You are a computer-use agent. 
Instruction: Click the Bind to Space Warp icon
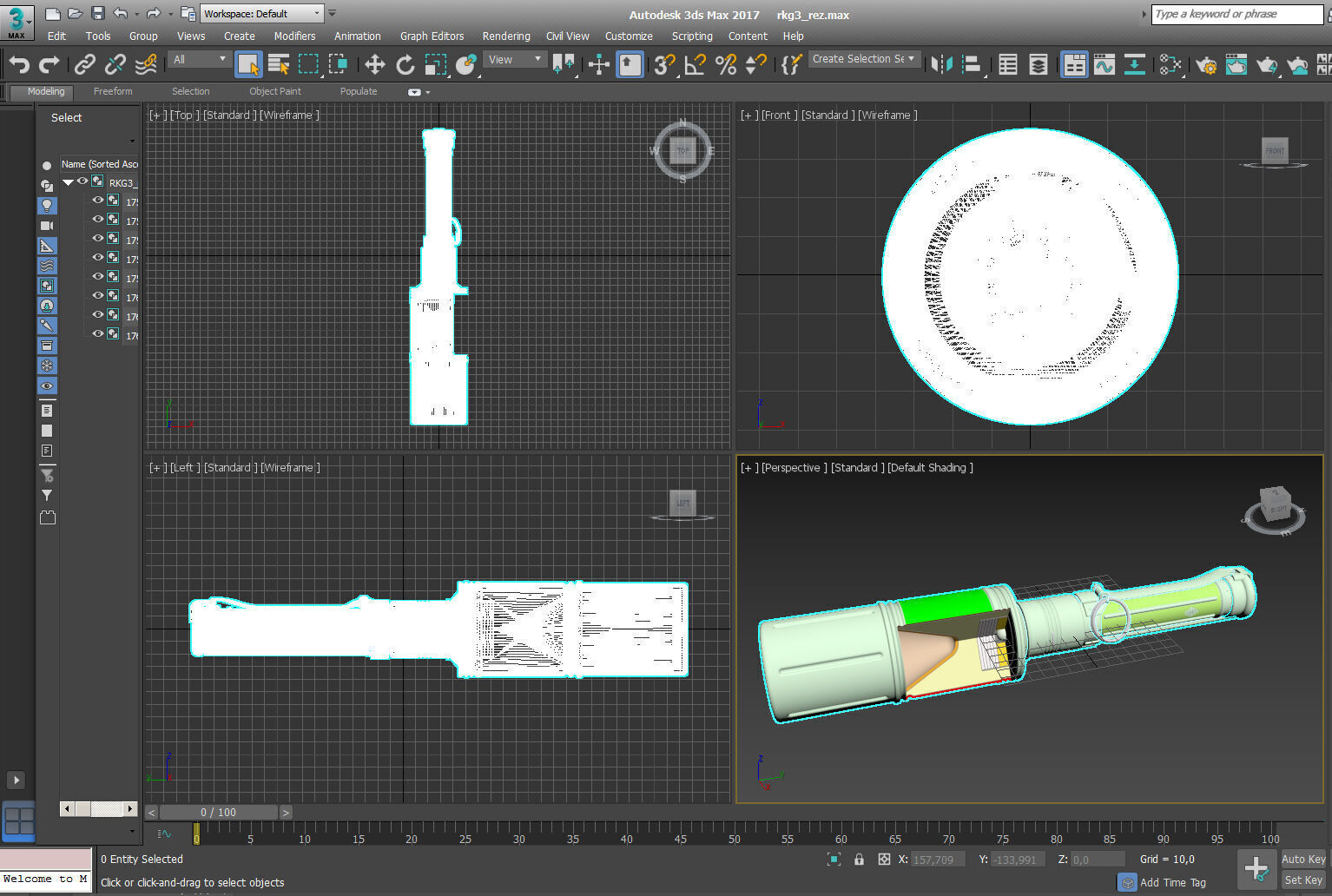[146, 64]
